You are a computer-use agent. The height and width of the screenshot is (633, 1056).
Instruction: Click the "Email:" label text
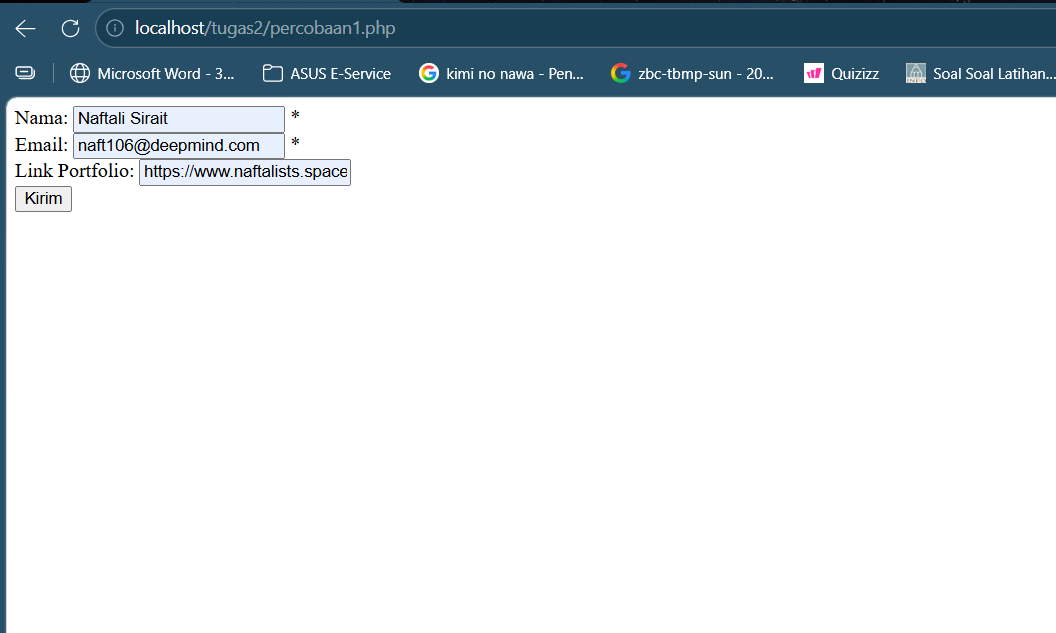[41, 145]
